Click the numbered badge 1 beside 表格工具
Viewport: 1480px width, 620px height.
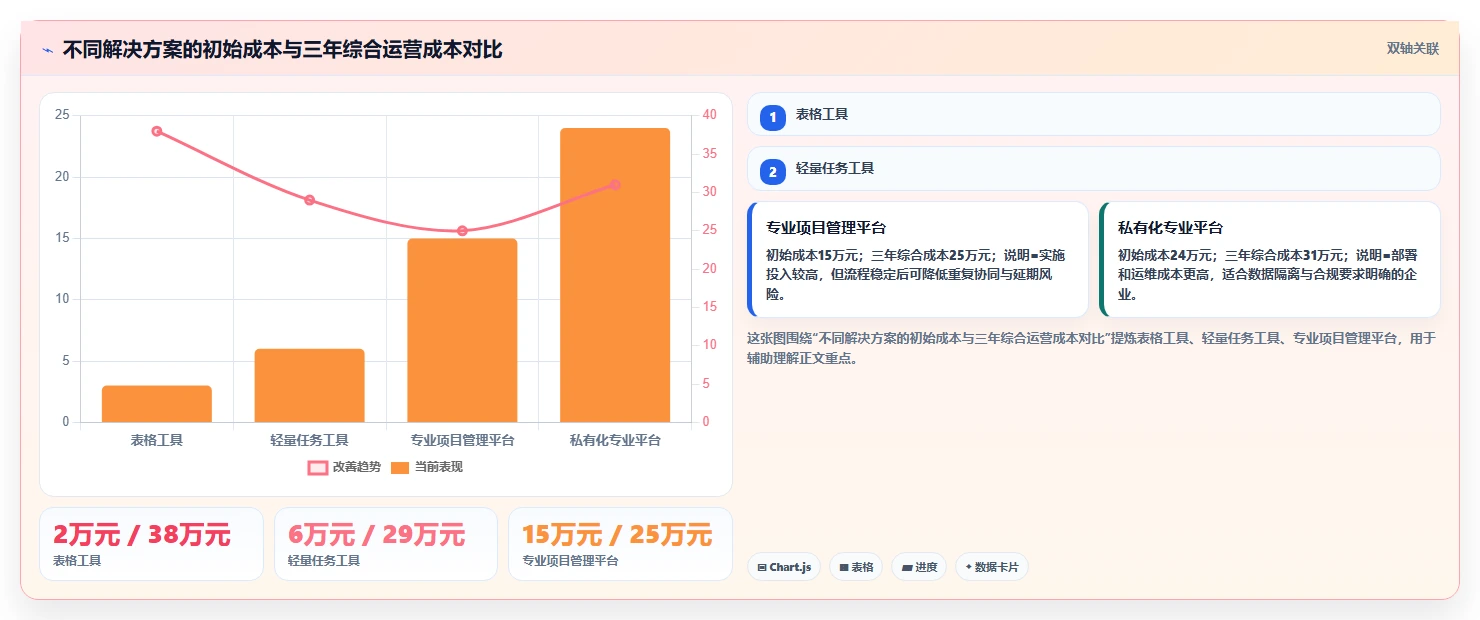(772, 118)
